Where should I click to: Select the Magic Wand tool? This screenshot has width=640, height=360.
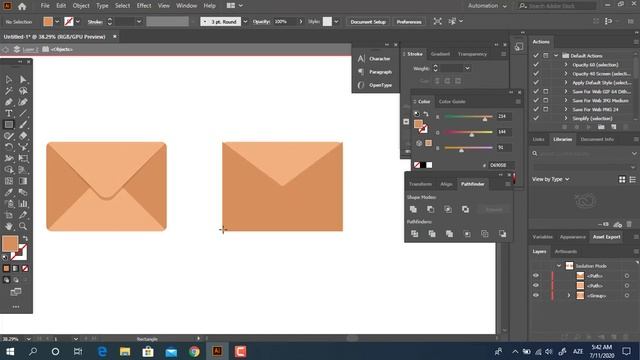pyautogui.click(x=9, y=91)
